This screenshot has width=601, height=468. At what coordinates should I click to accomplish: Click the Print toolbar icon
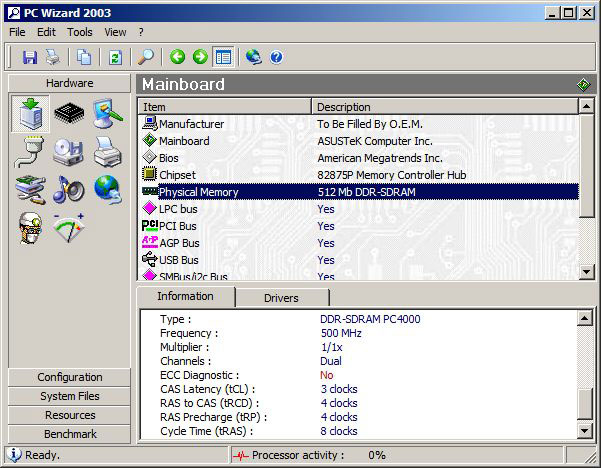pos(53,57)
